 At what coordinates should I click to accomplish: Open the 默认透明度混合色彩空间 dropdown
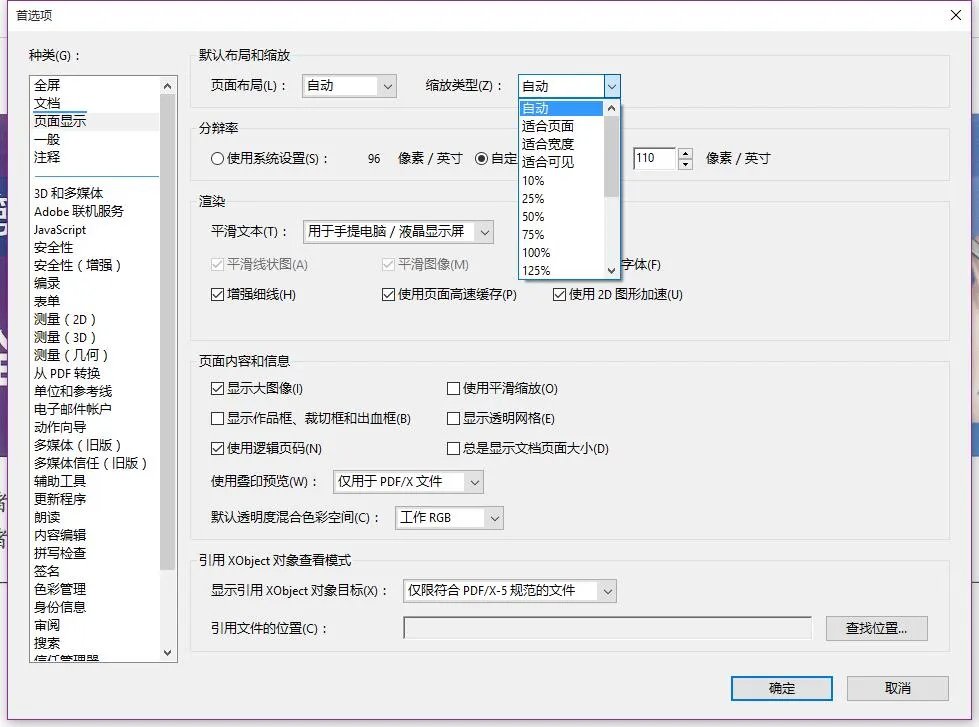coord(496,517)
